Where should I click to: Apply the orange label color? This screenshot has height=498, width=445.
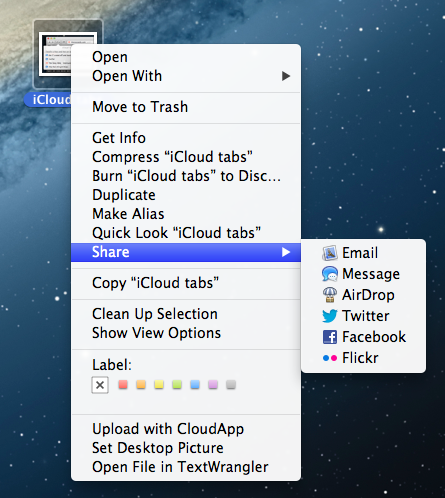(x=141, y=385)
